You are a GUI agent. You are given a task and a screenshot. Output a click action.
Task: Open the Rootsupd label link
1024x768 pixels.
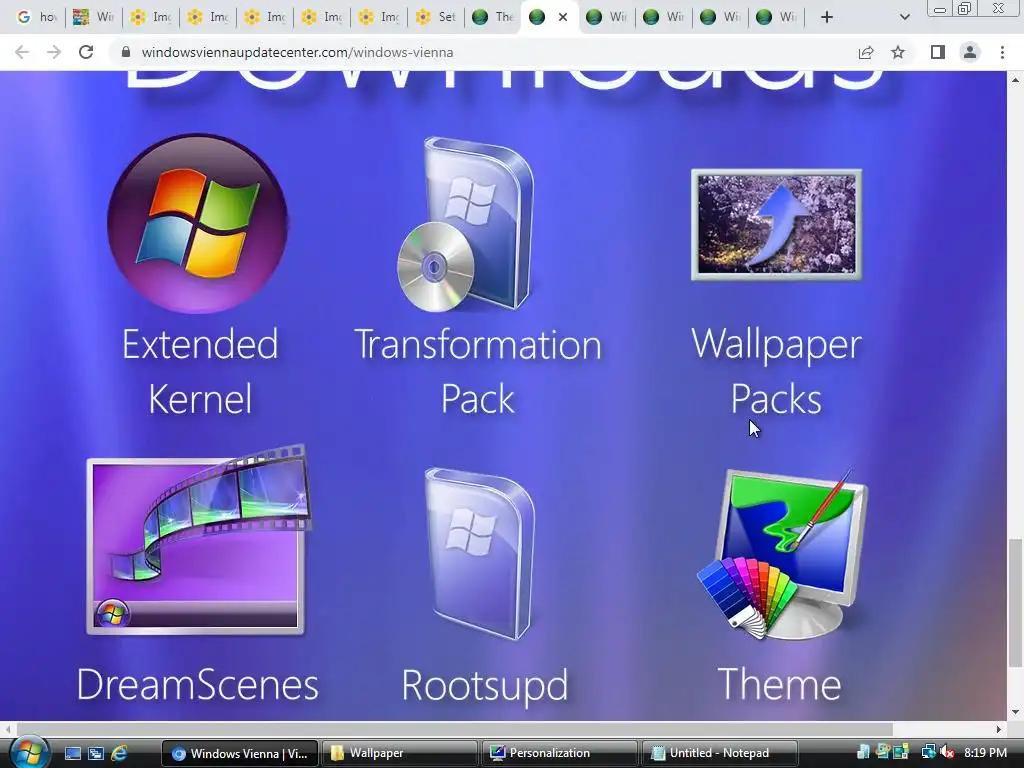click(x=485, y=686)
